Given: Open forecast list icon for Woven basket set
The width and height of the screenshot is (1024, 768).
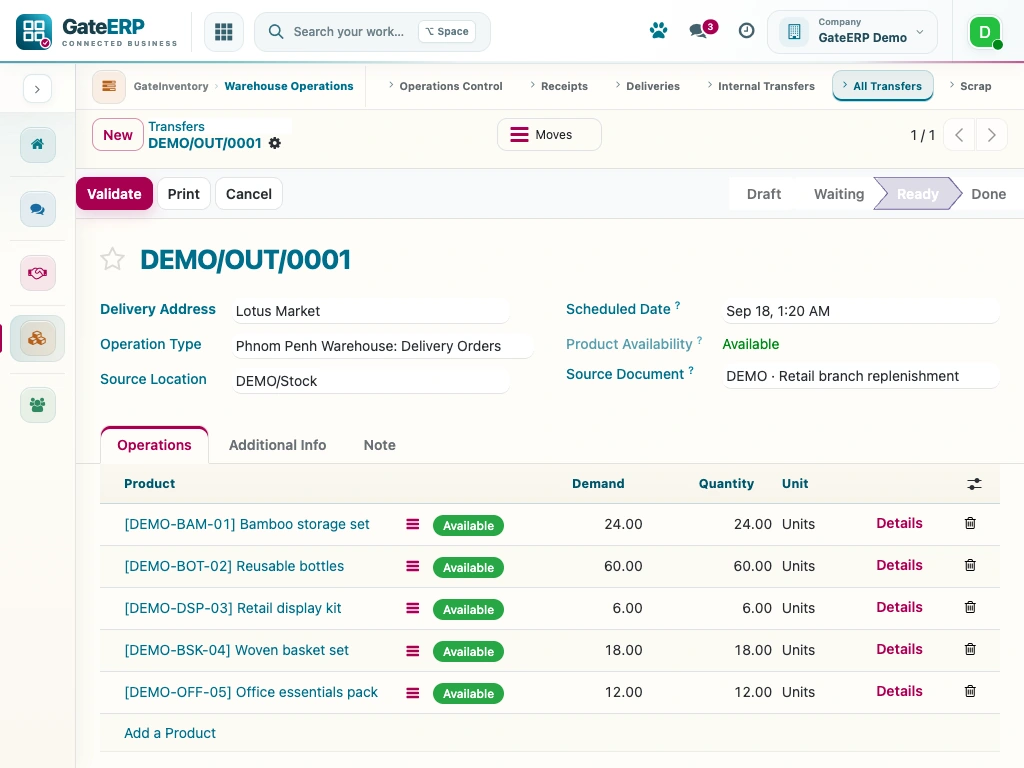Looking at the screenshot, I should pos(413,650).
